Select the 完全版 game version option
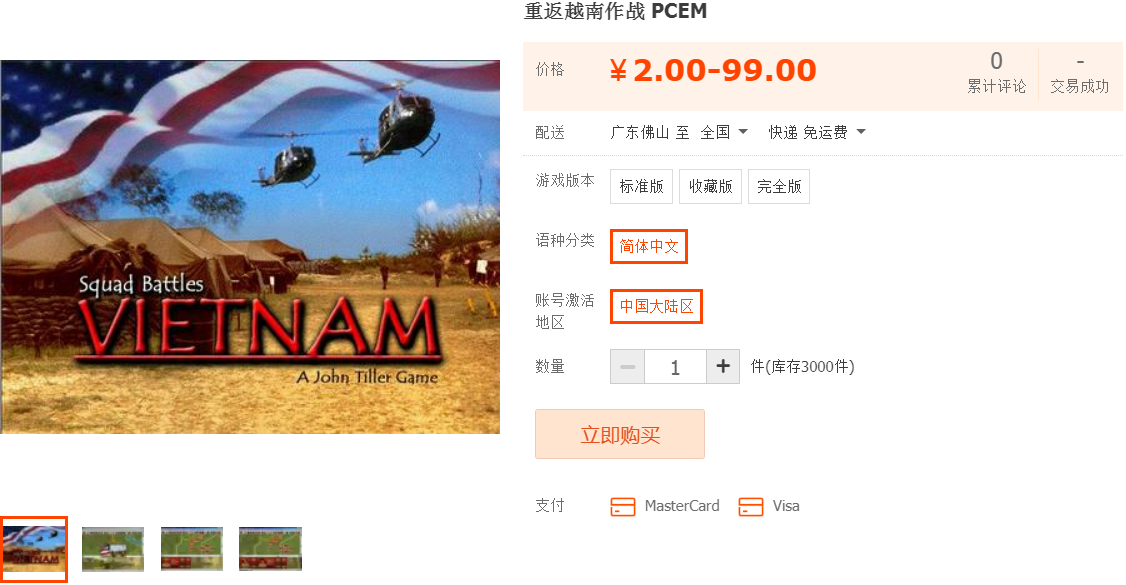The width and height of the screenshot is (1126, 585). [779, 187]
